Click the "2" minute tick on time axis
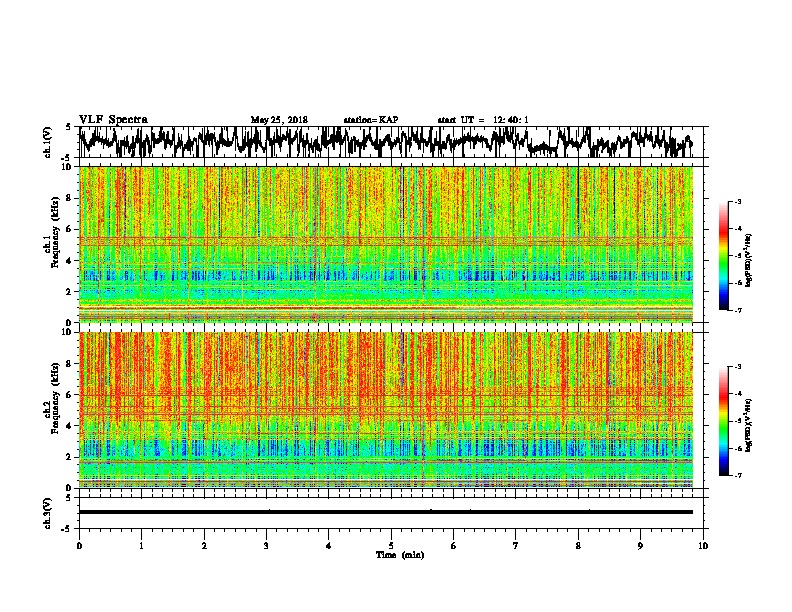The image size is (792, 612). click(x=204, y=546)
